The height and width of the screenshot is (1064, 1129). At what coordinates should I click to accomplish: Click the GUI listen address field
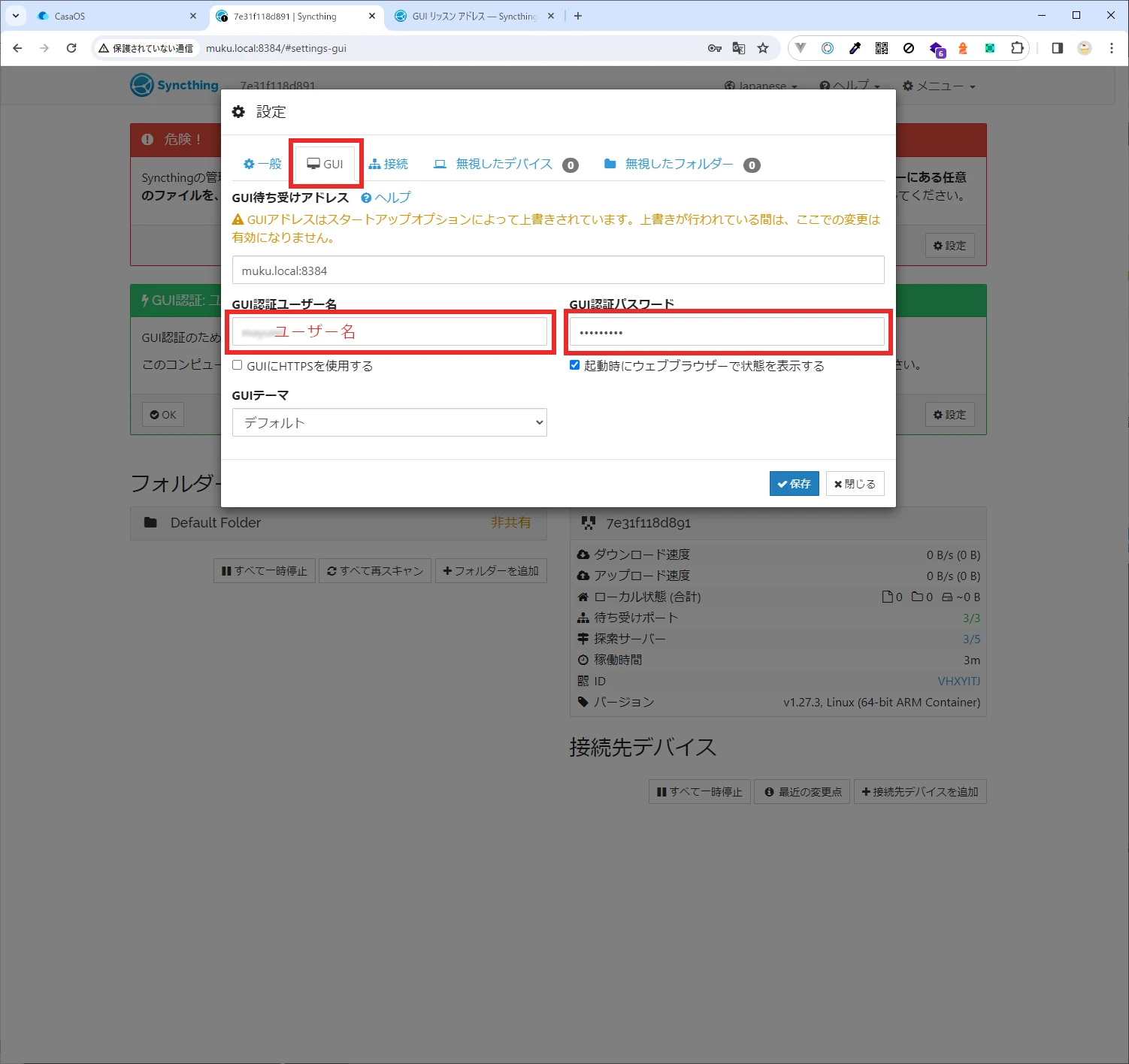point(558,271)
